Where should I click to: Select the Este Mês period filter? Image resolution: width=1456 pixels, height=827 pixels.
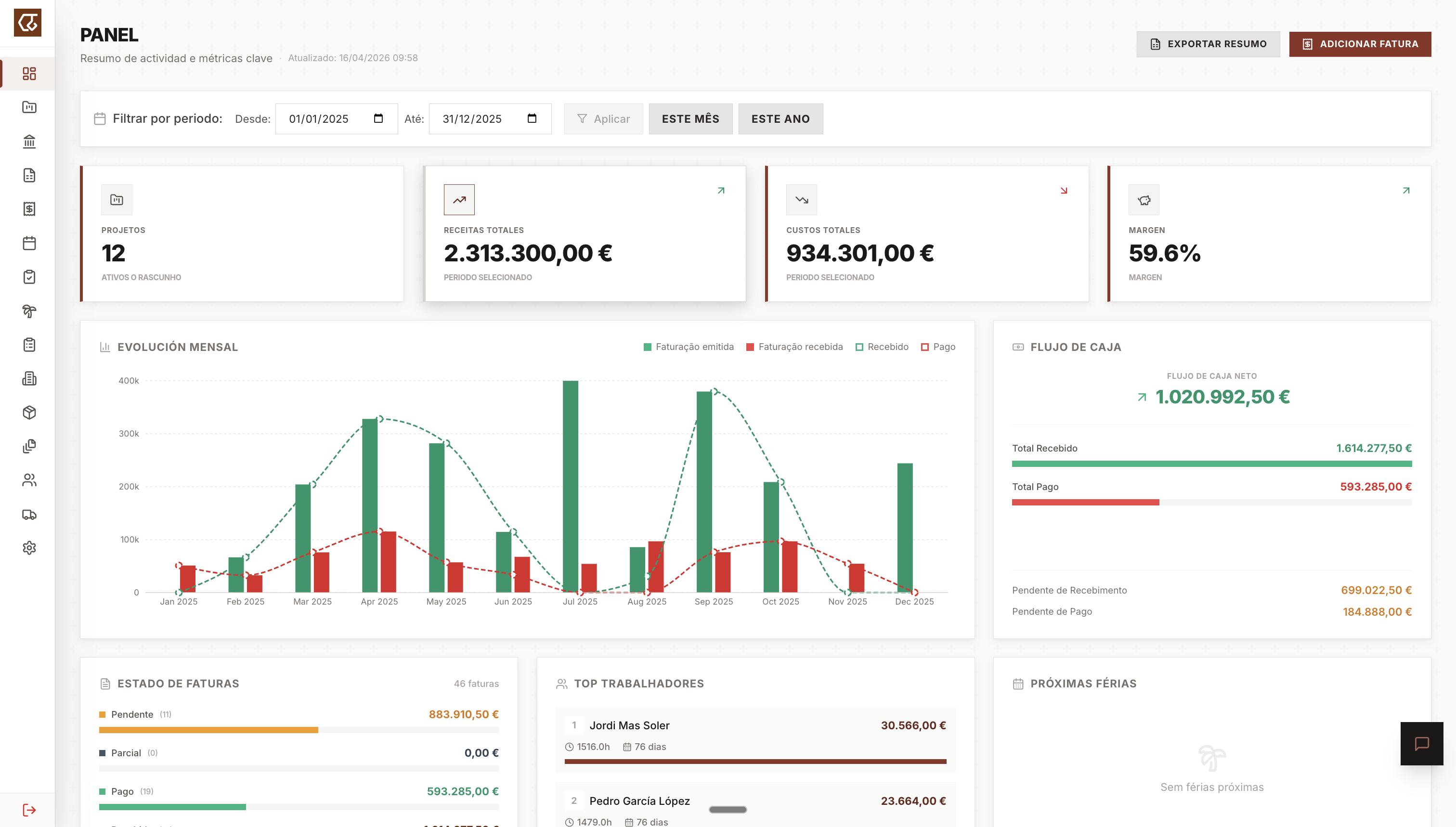click(x=690, y=119)
